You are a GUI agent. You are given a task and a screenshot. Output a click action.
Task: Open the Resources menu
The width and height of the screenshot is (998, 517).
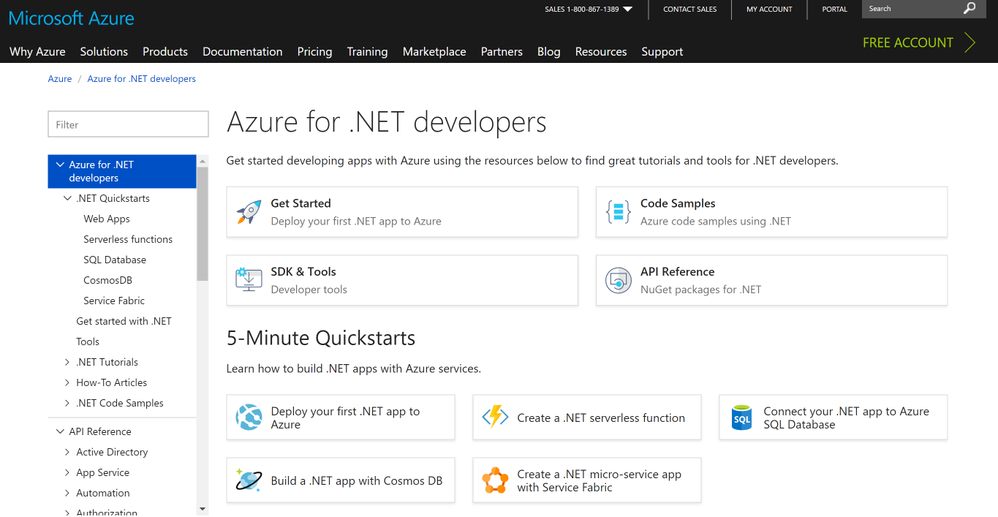click(x=601, y=52)
